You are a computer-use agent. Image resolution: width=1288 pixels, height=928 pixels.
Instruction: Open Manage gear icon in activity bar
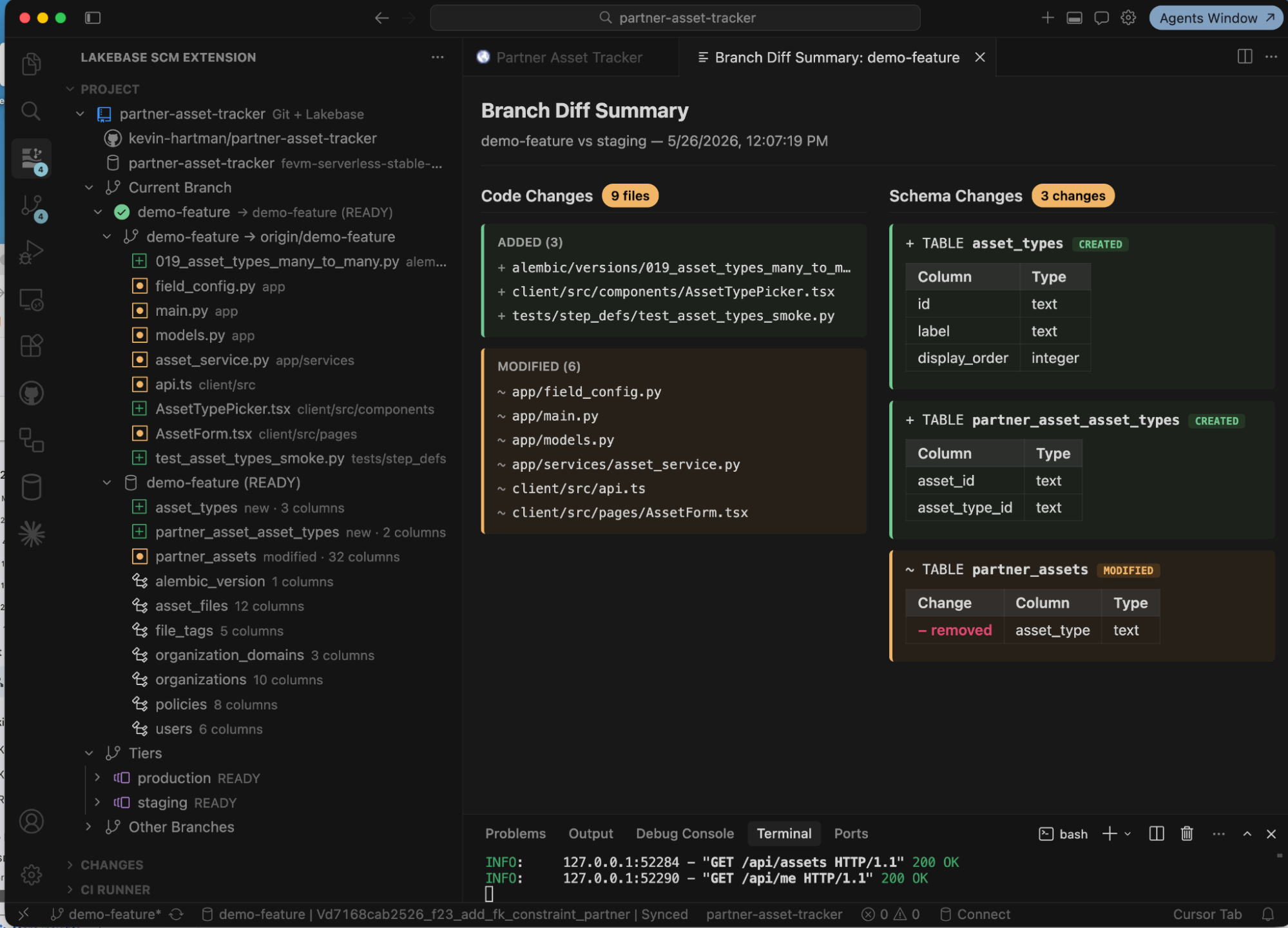[31, 875]
